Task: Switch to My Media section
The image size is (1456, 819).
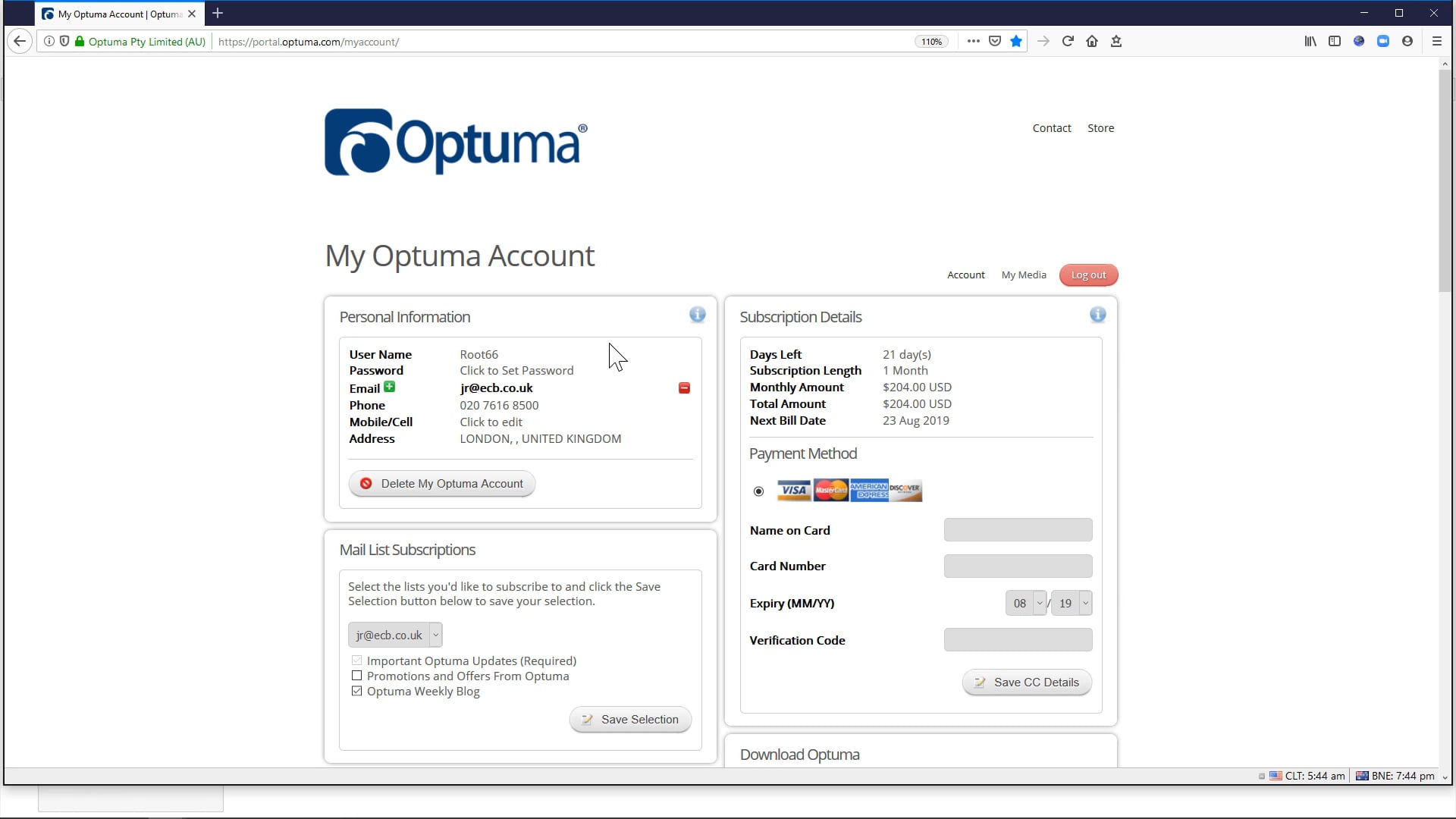Action: (x=1023, y=275)
